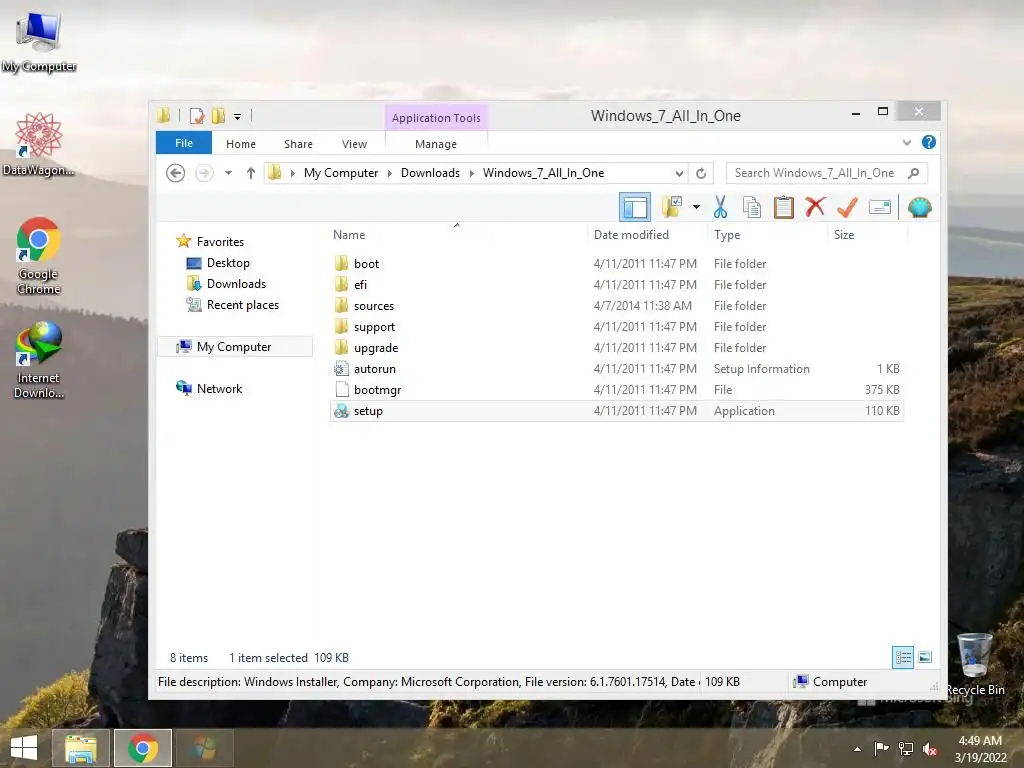Select the autorun setup information file
Screen dimensions: 1024x768
click(x=617, y=369)
